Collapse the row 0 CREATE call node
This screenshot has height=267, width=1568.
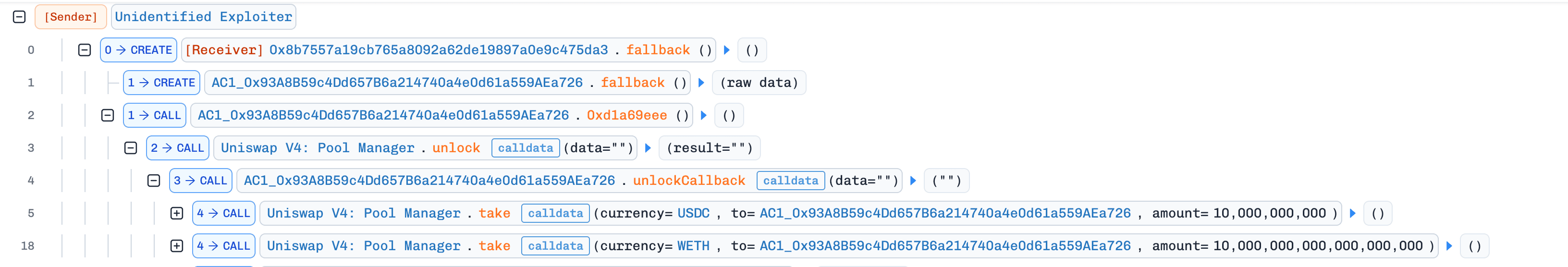(x=85, y=50)
